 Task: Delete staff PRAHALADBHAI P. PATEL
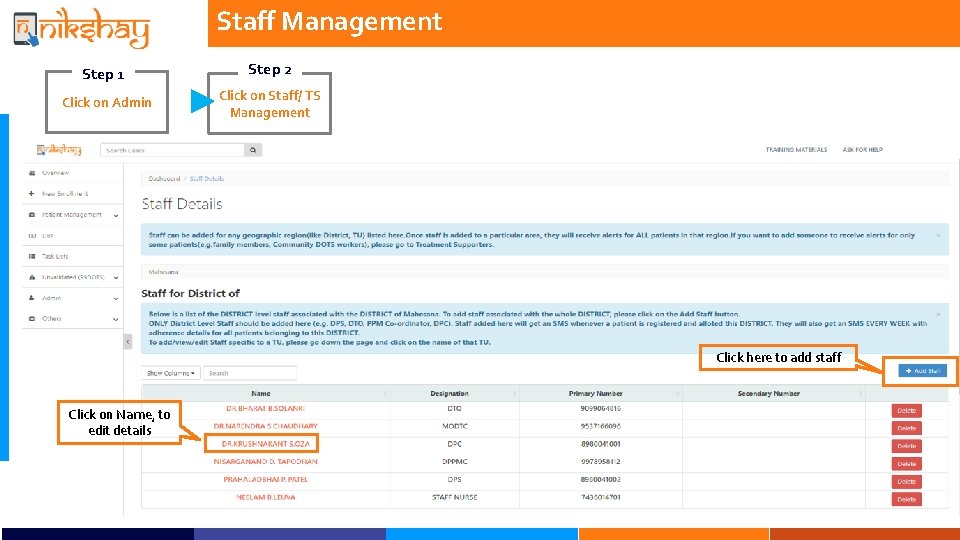pyautogui.click(x=906, y=482)
